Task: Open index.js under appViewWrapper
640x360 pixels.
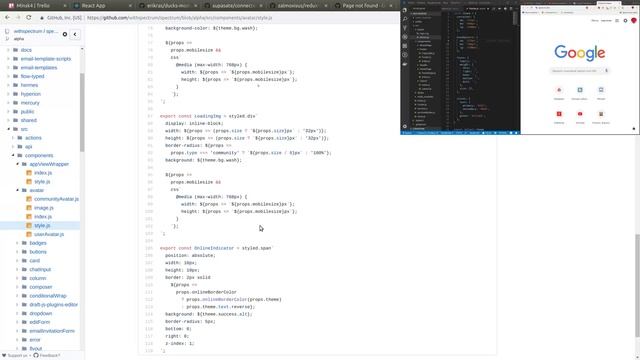Action: (x=43, y=173)
